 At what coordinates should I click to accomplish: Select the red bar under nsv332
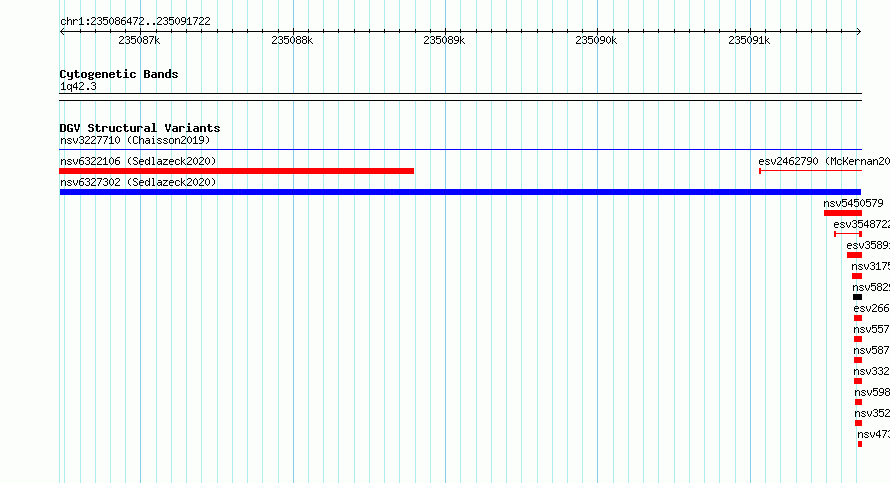[858, 381]
